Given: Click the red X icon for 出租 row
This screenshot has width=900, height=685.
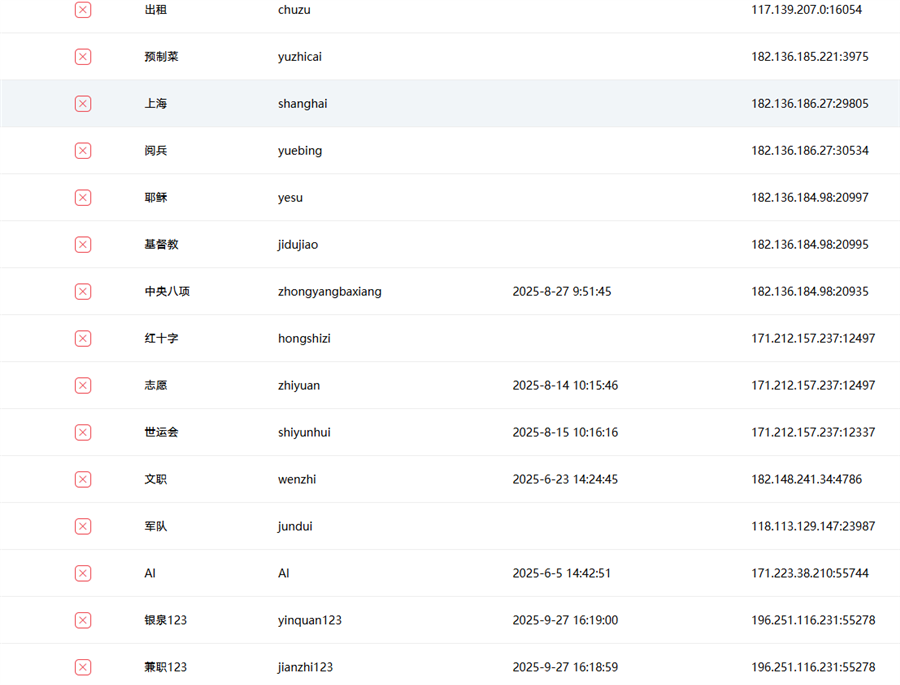Looking at the screenshot, I should coord(83,10).
